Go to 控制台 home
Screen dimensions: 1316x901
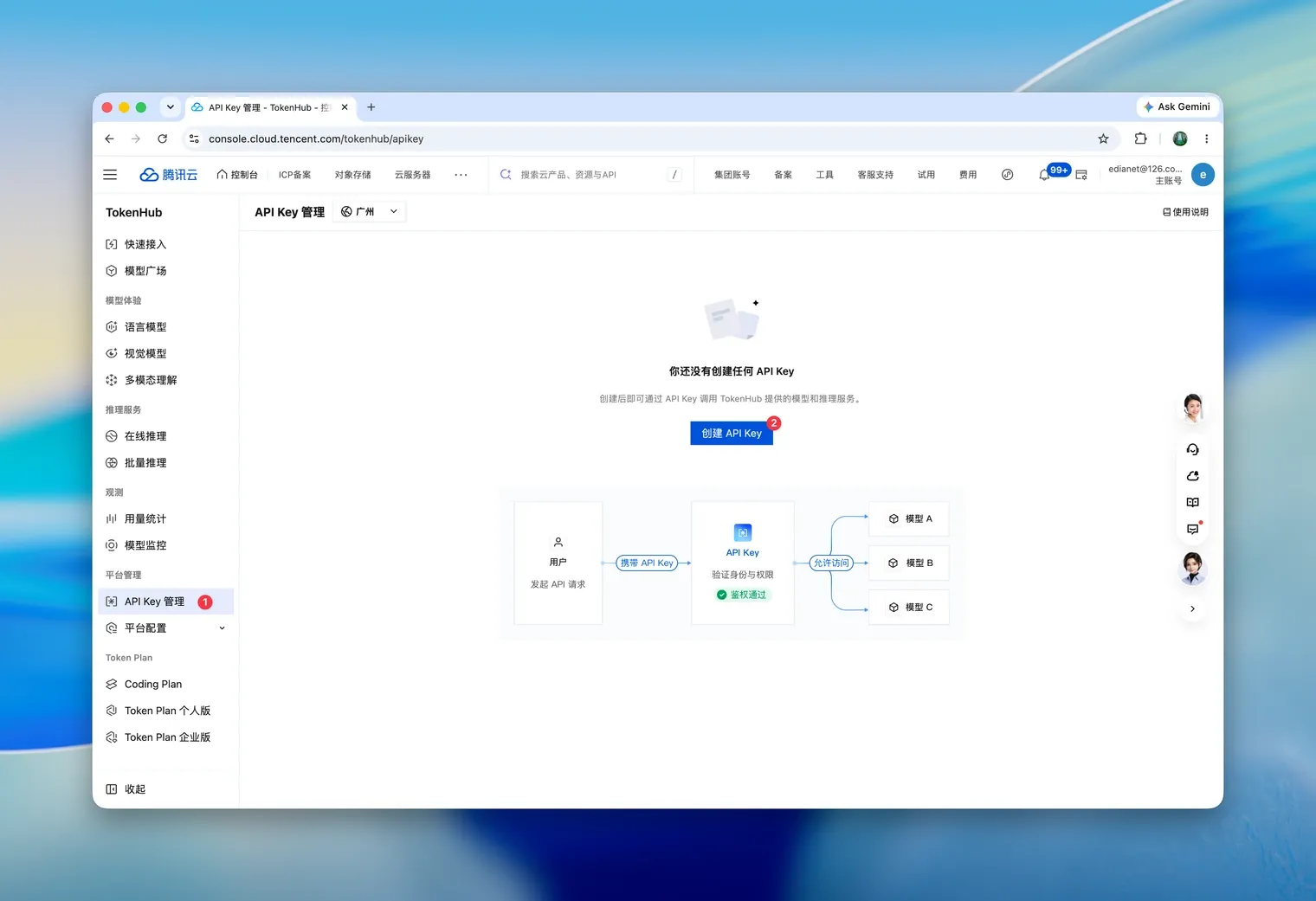point(237,175)
